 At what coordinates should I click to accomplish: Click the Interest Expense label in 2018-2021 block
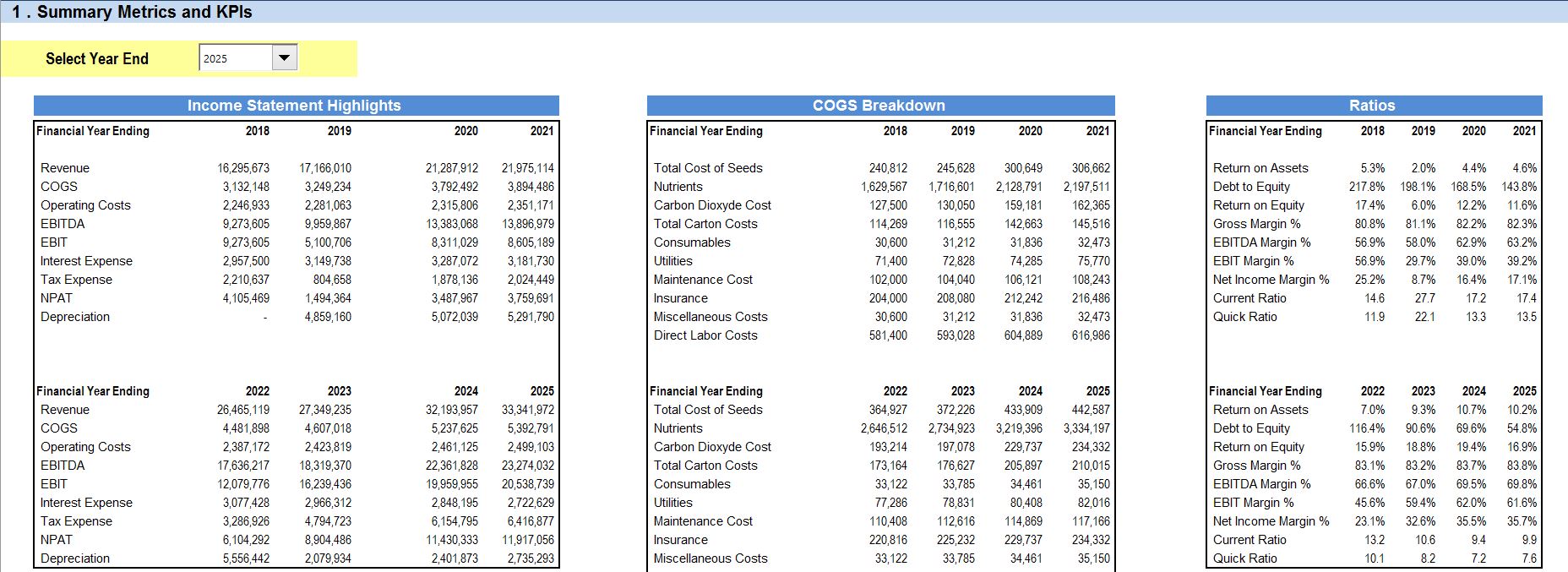click(86, 261)
